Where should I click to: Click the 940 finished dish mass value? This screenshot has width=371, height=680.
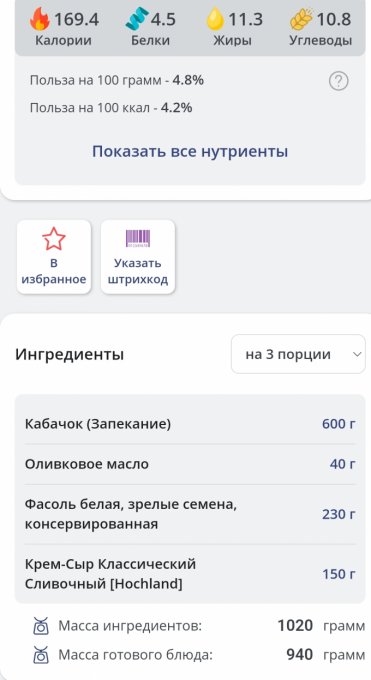[x=299, y=655]
